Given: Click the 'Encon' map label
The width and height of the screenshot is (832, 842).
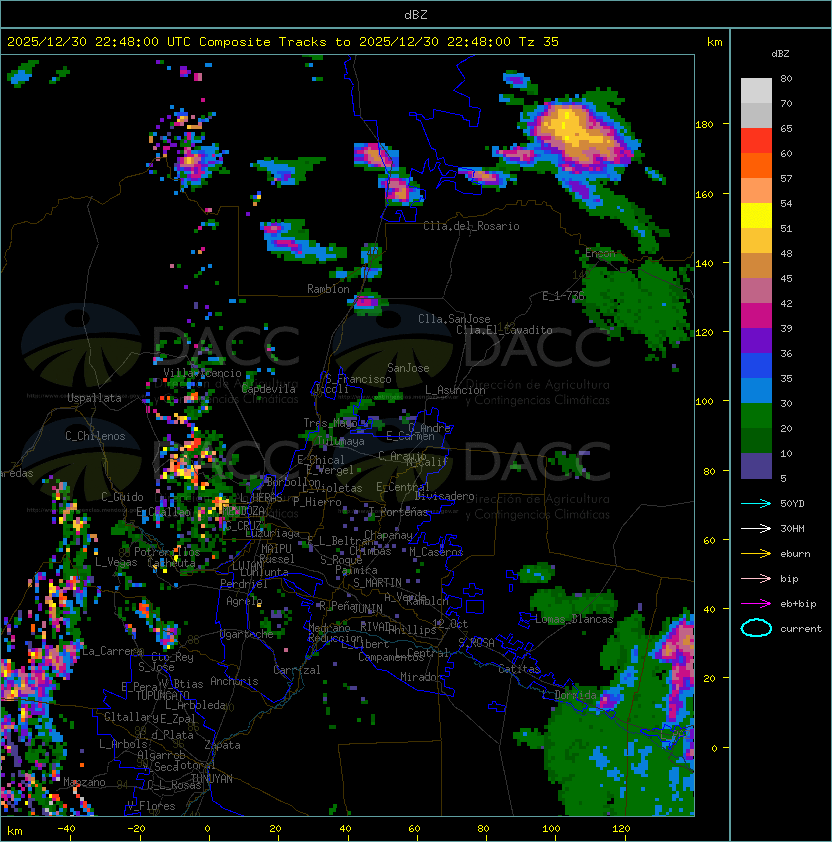Looking at the screenshot, I should click(600, 253).
